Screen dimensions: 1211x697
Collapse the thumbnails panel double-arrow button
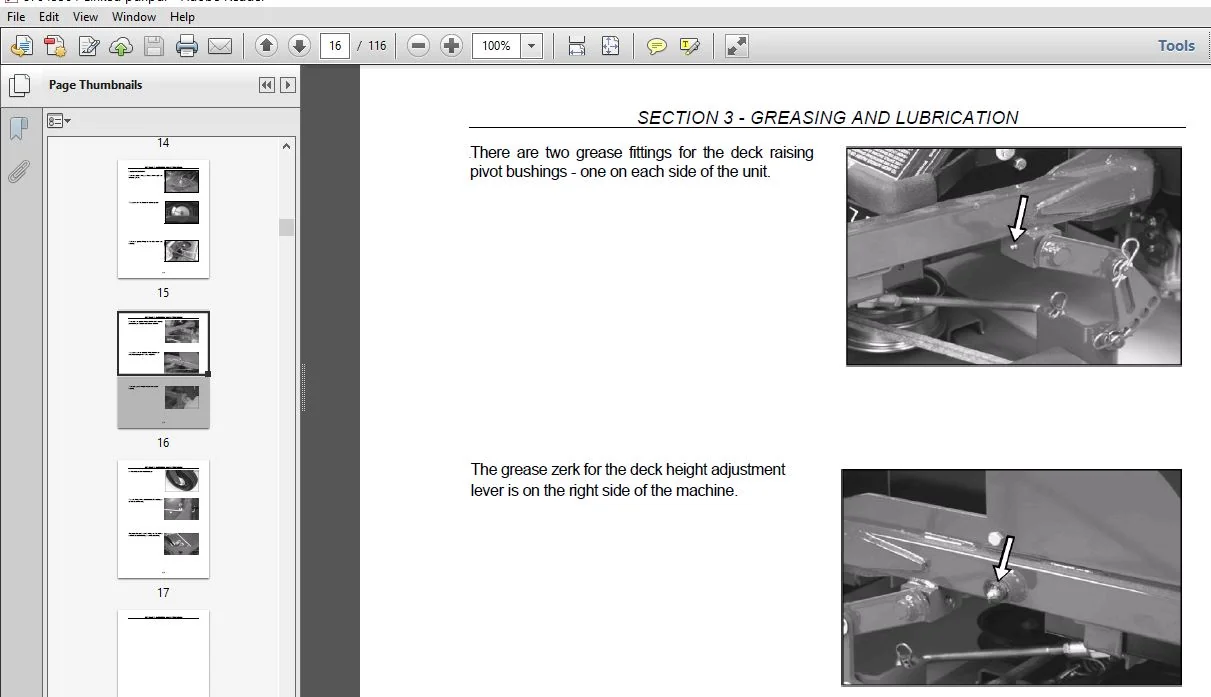(x=266, y=85)
